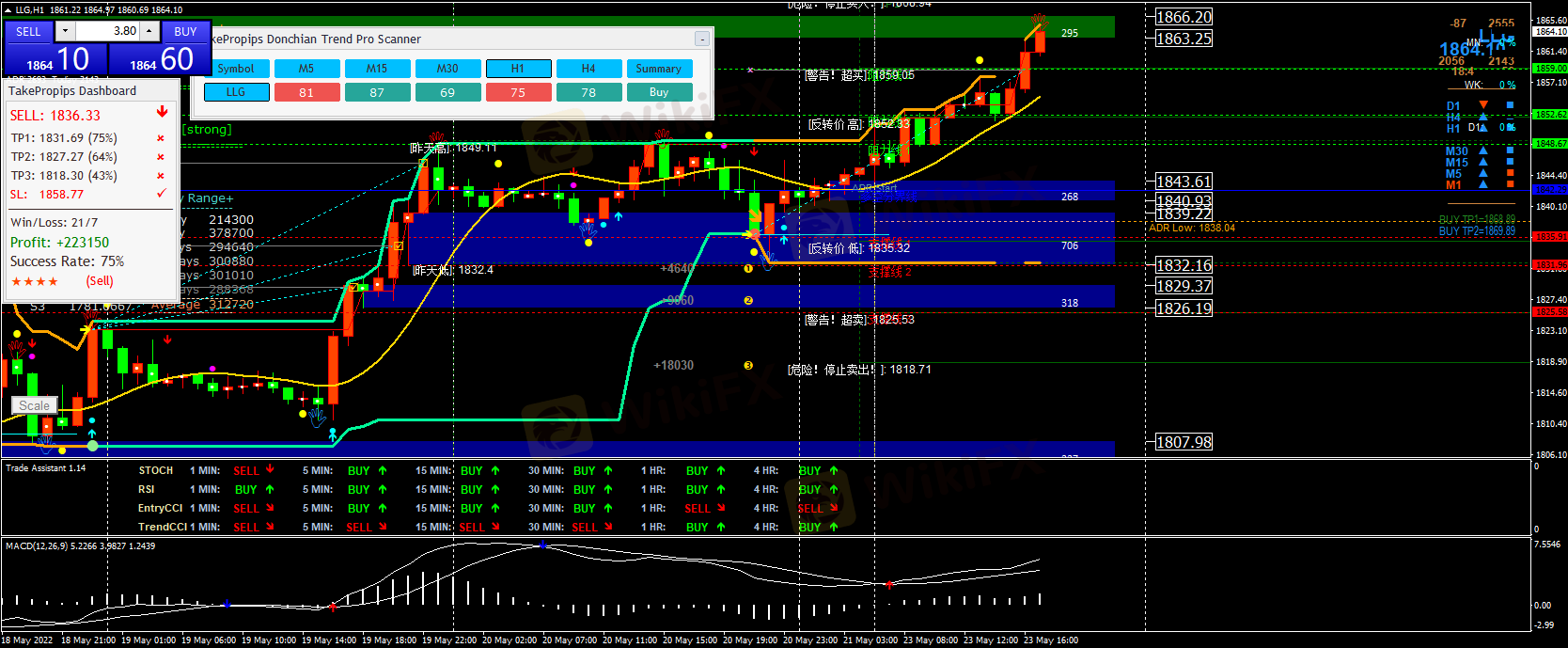The height and width of the screenshot is (648, 1568).
Task: Click the orange down triangle for D1 trend
Action: point(1483,105)
